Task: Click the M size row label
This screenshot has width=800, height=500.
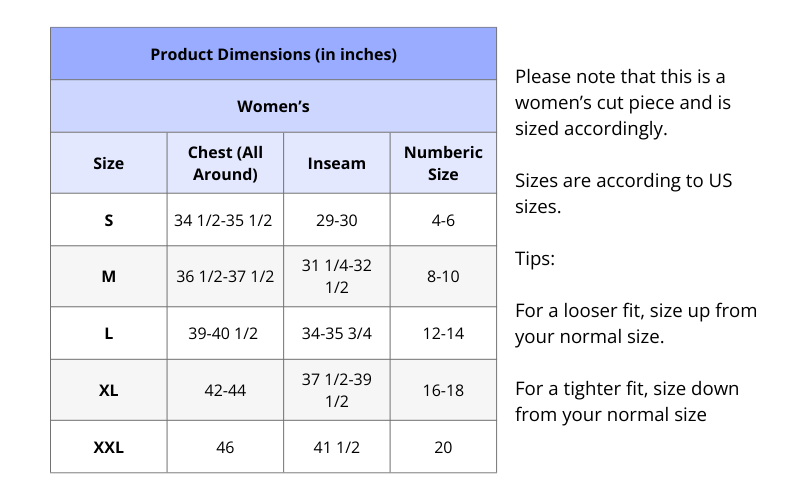Action: tap(108, 276)
